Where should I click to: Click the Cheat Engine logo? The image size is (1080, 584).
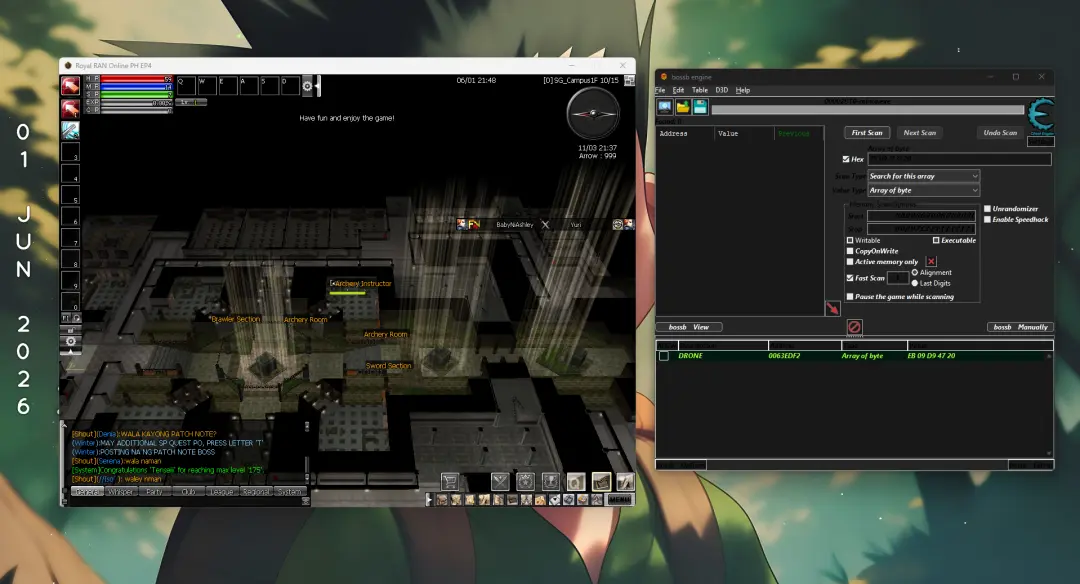(x=1041, y=116)
